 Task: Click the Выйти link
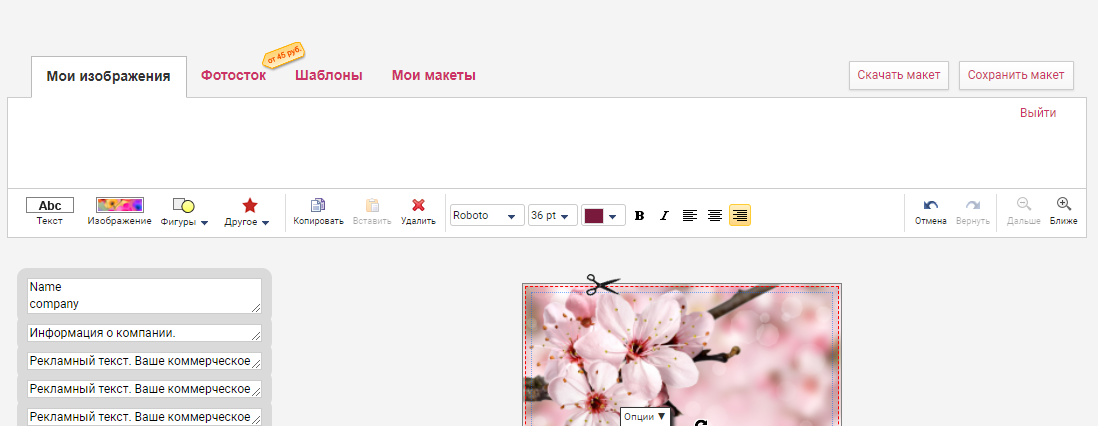[x=1038, y=113]
